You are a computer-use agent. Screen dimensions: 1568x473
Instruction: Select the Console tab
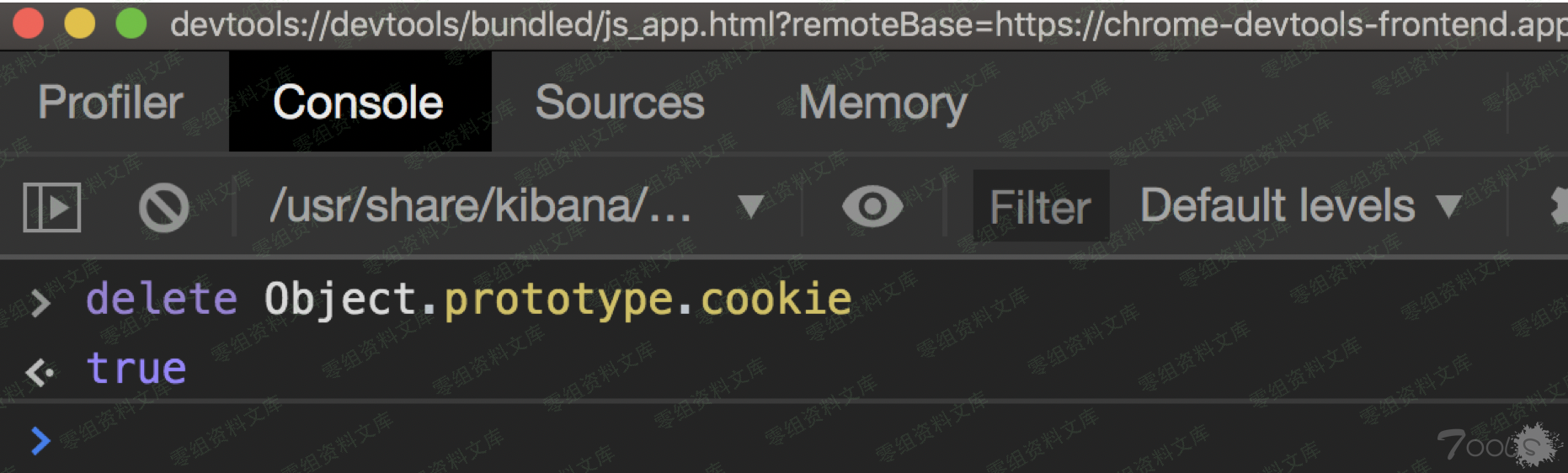359,103
